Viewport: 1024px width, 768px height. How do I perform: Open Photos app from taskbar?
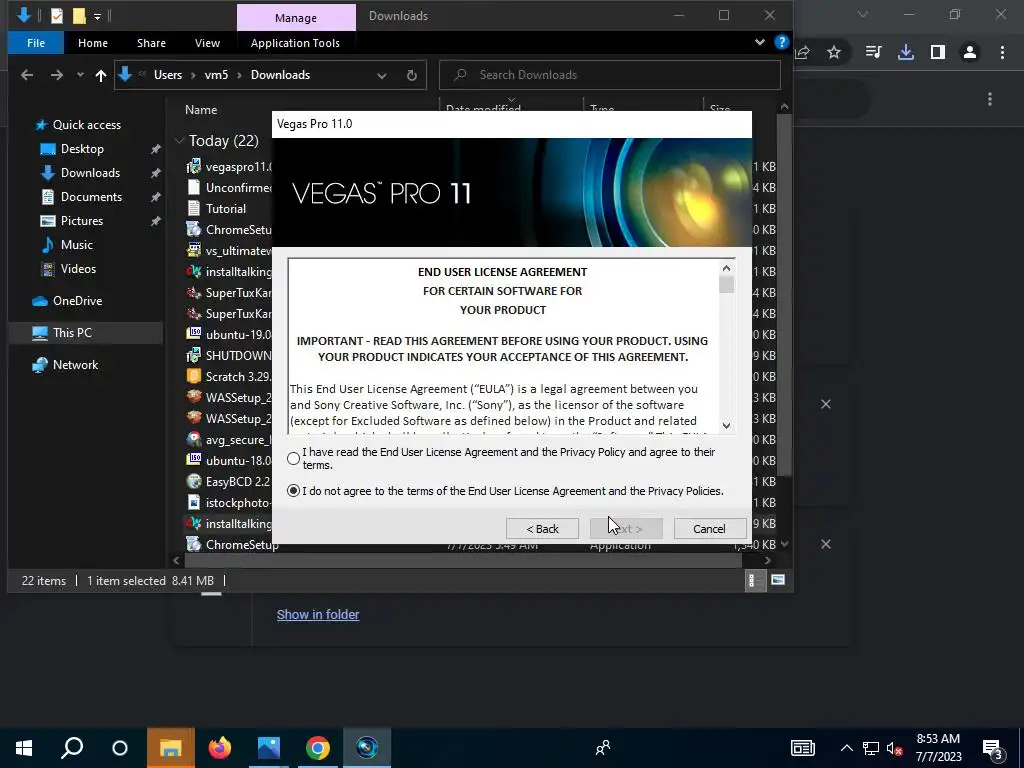268,748
